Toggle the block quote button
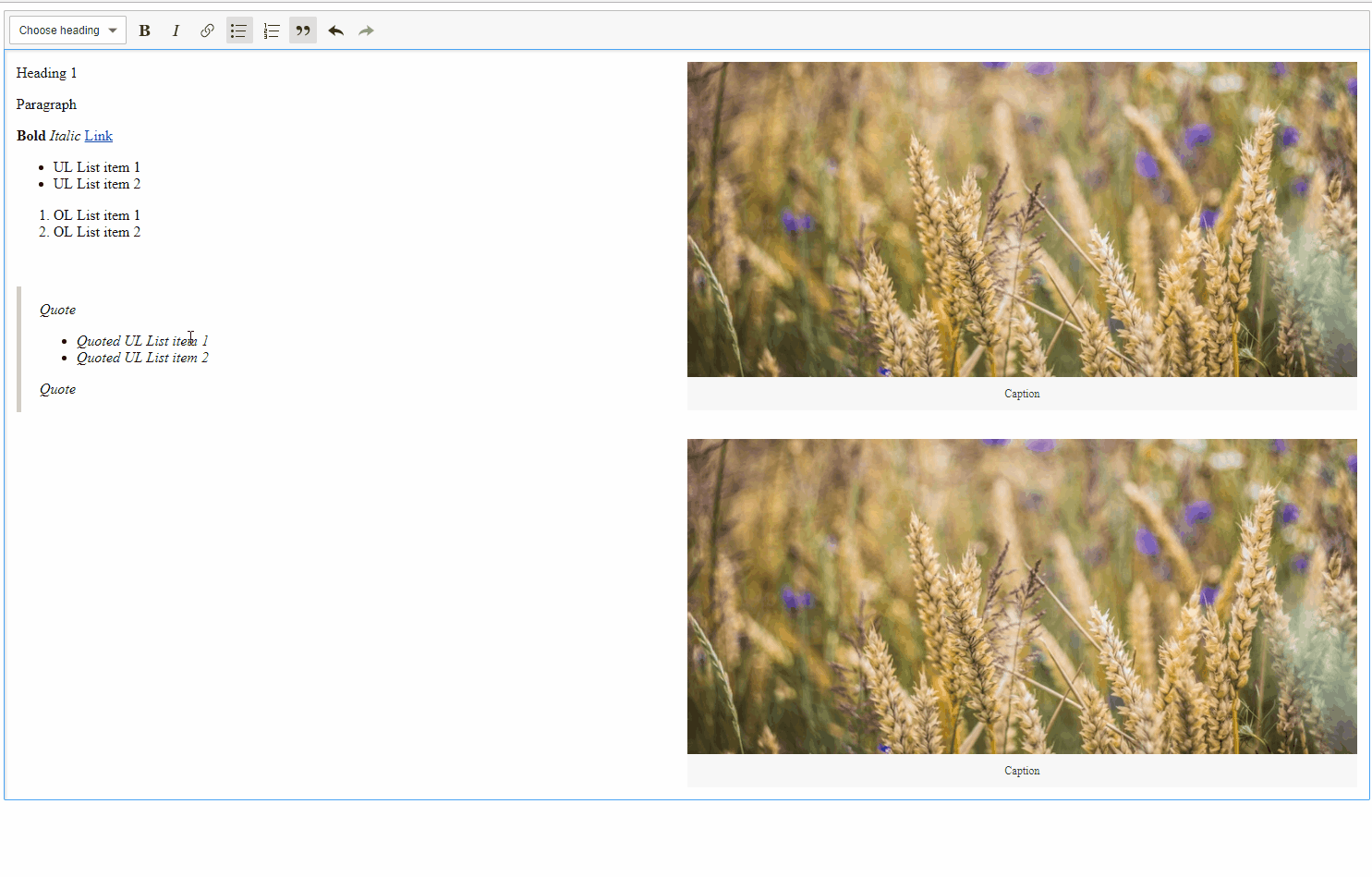Viewport: 1372px width, 877px height. pyautogui.click(x=303, y=30)
